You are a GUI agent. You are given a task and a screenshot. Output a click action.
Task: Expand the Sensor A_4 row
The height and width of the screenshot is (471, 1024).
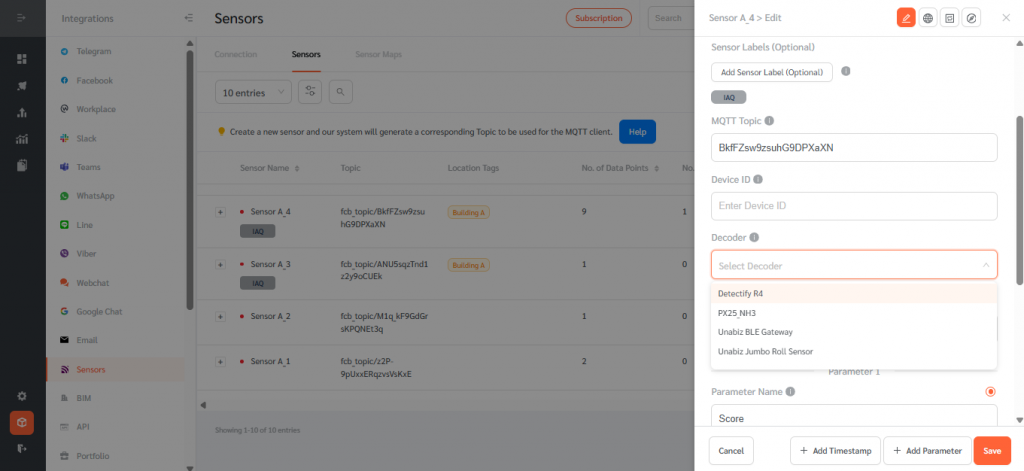(x=220, y=212)
